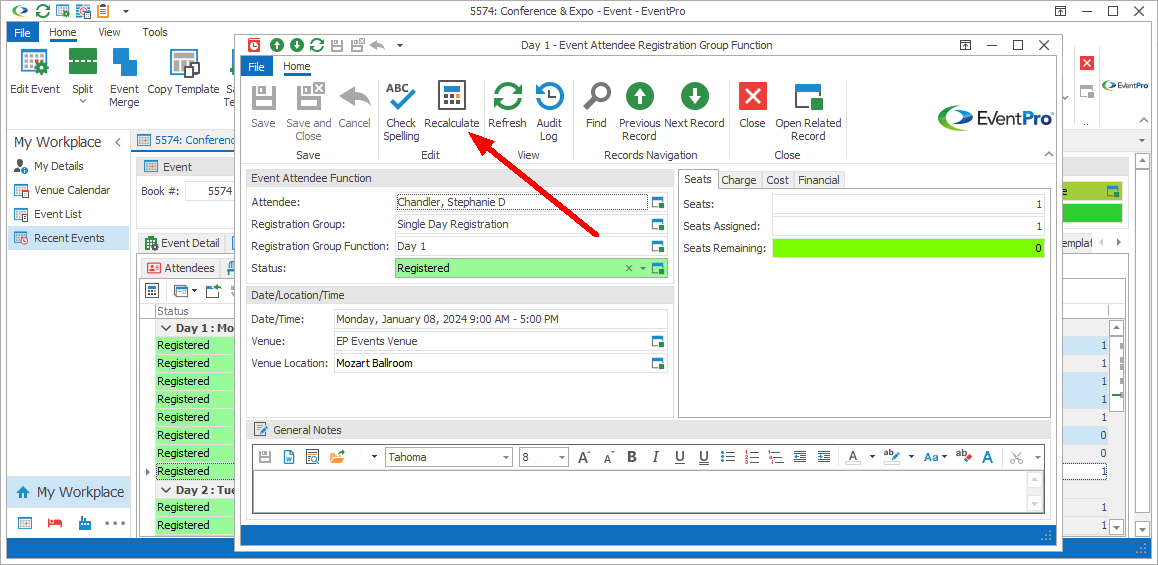Screen dimensions: 1158x565
Task: Click the dialog's quick access down arrow icon
Action: [x=297, y=45]
